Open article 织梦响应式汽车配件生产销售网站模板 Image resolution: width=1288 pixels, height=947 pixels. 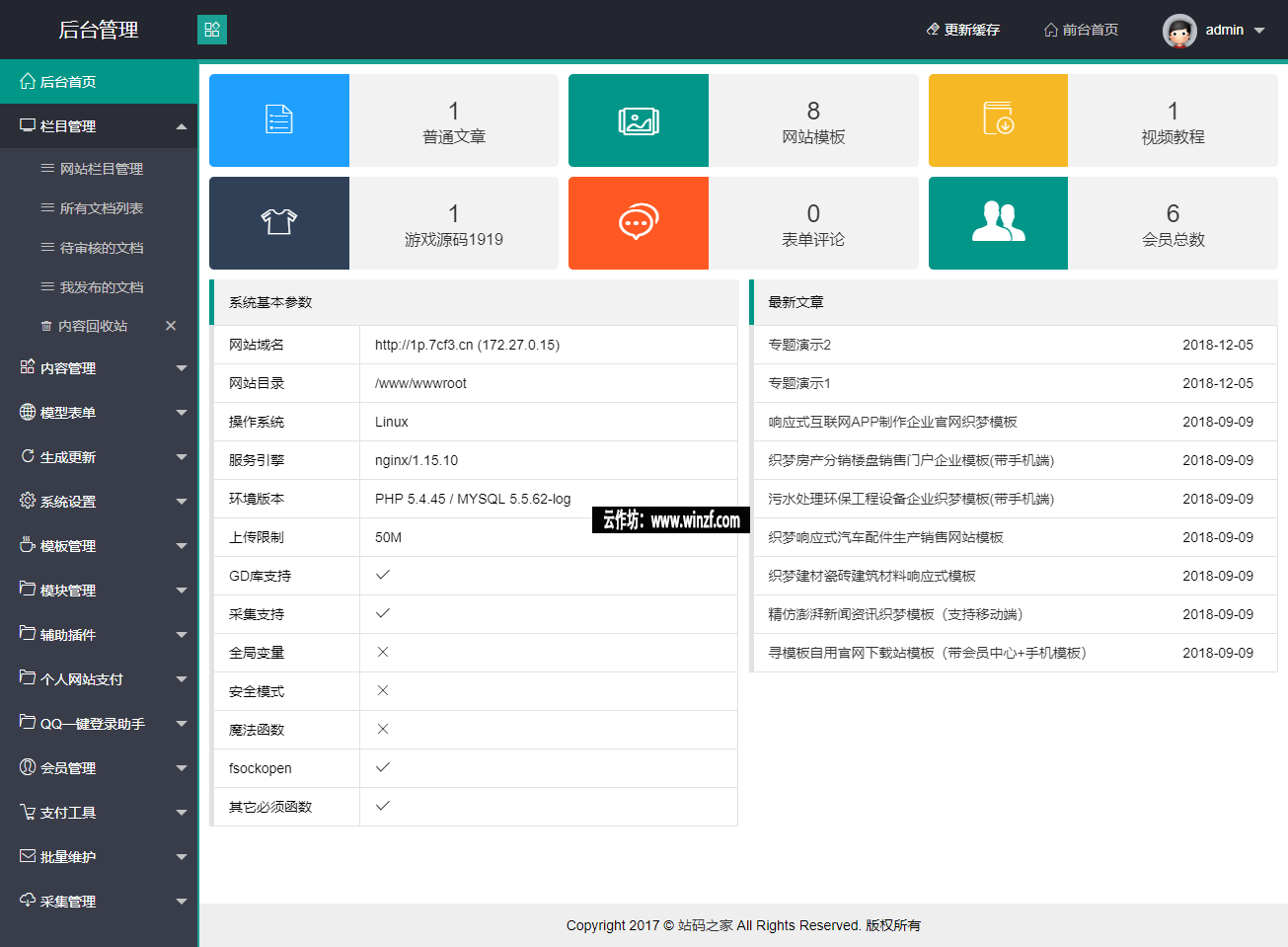click(x=885, y=537)
